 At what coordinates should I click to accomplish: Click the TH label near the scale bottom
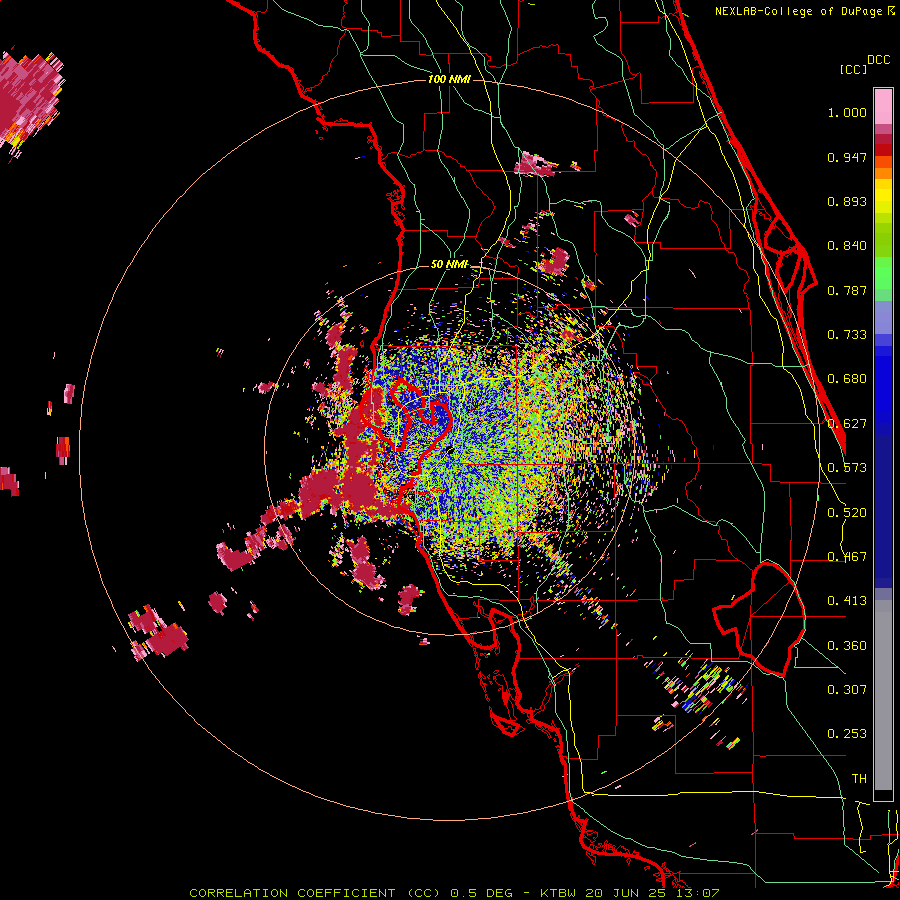(x=859, y=779)
